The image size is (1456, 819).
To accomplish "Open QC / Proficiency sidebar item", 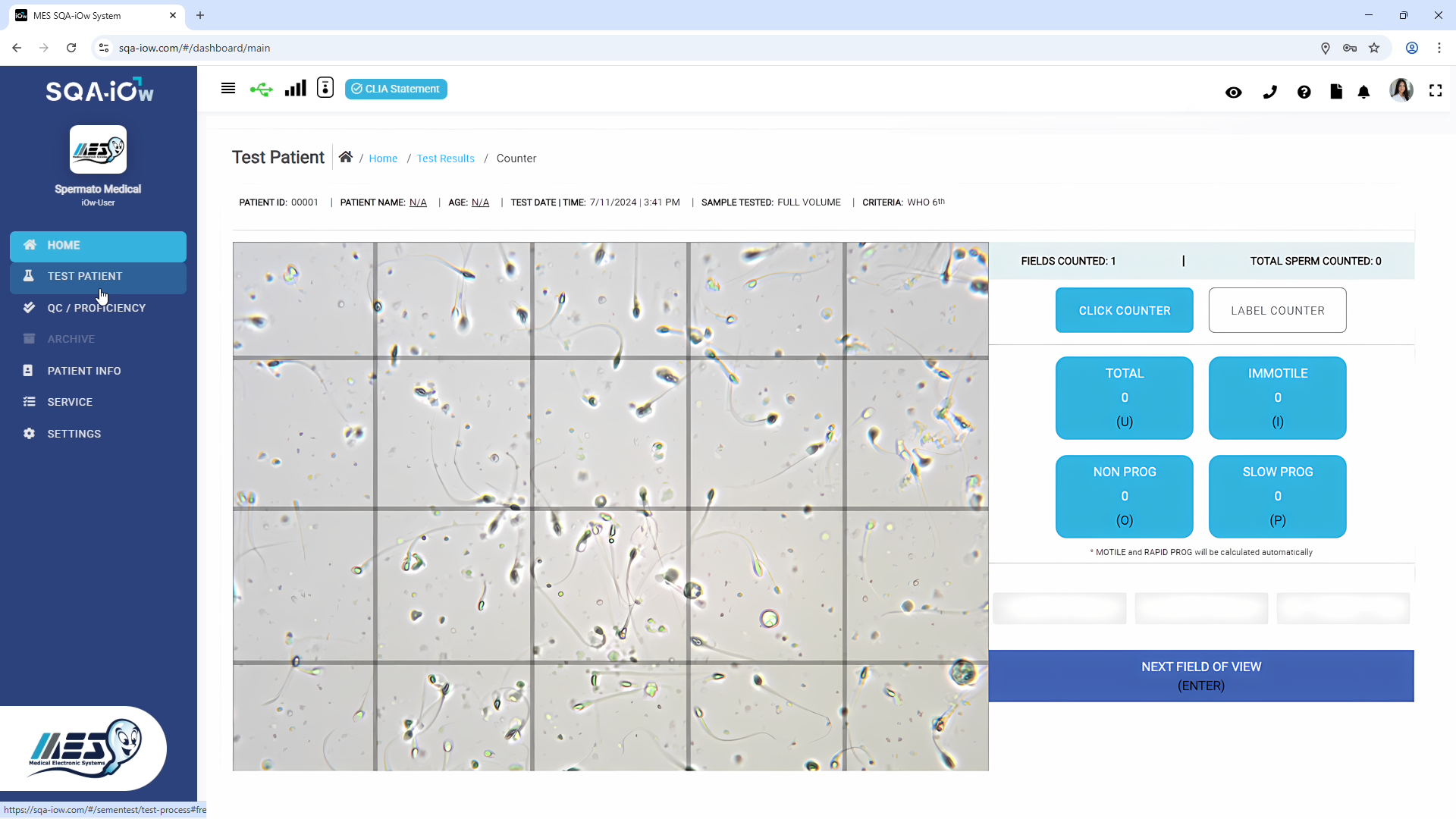I will click(x=96, y=308).
